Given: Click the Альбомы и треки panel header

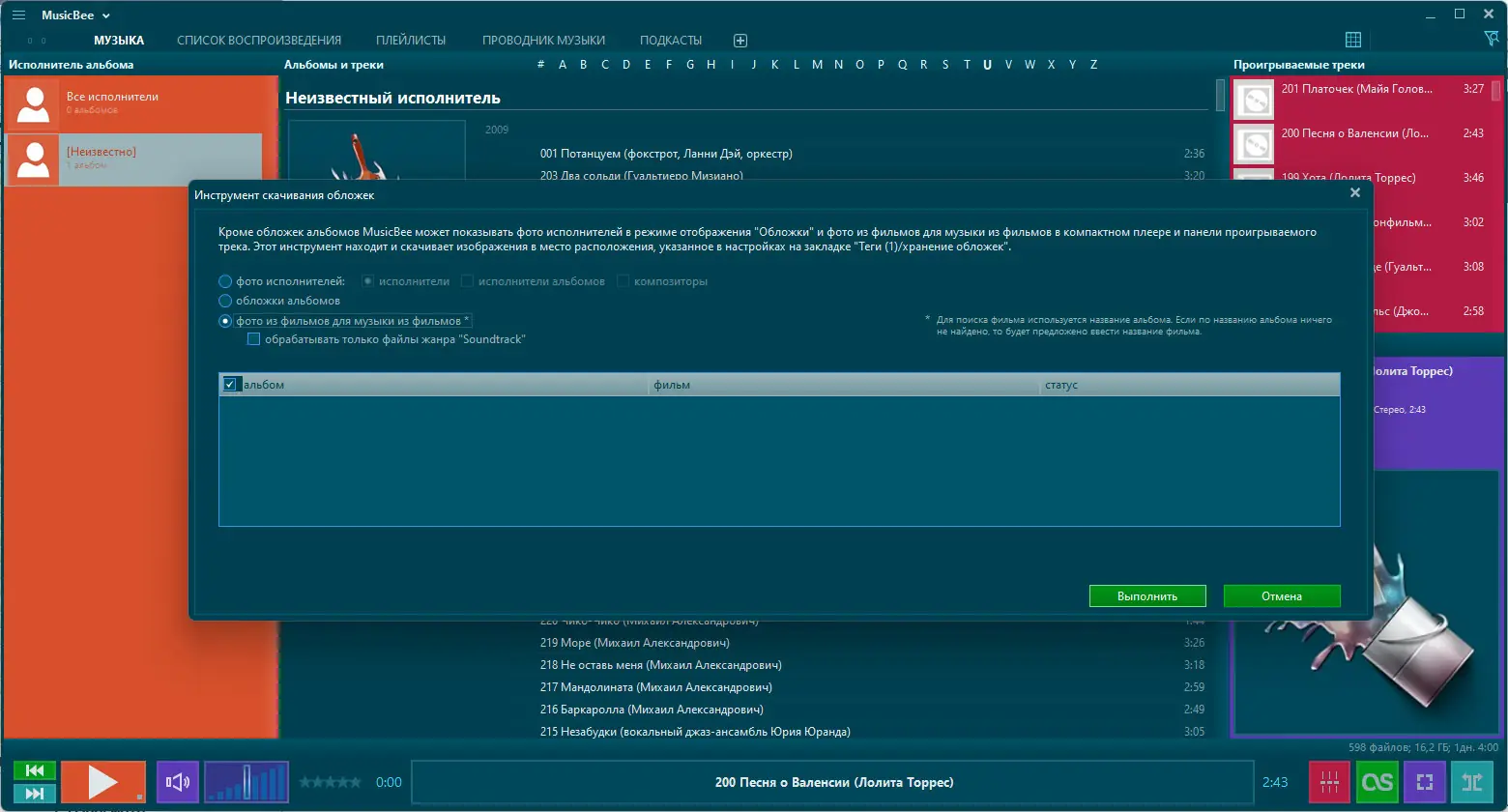Looking at the screenshot, I should 333,65.
